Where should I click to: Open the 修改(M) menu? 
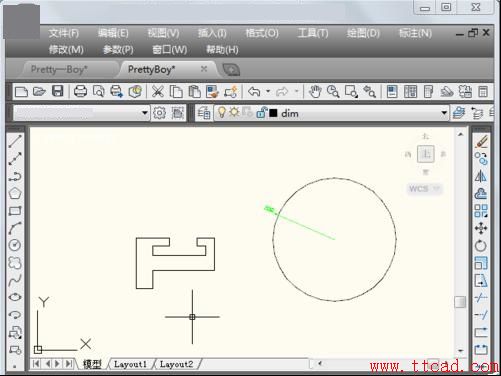pyautogui.click(x=66, y=50)
